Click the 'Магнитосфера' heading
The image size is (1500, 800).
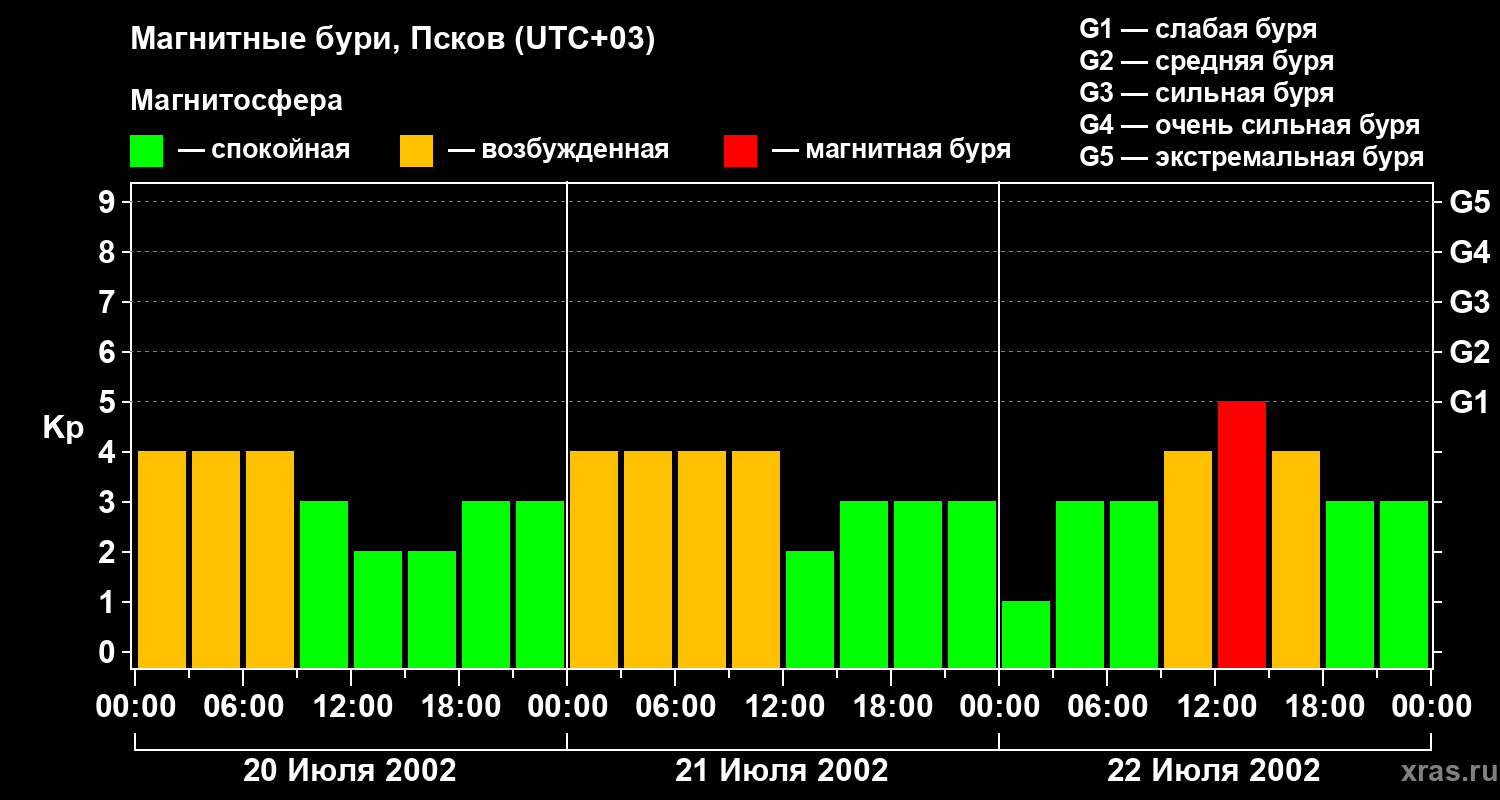pyautogui.click(x=236, y=101)
